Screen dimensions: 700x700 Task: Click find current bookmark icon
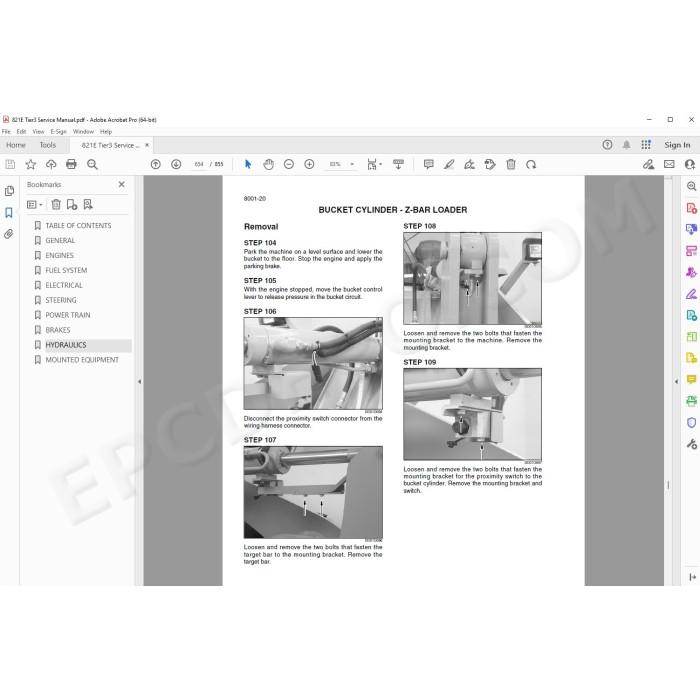88,204
